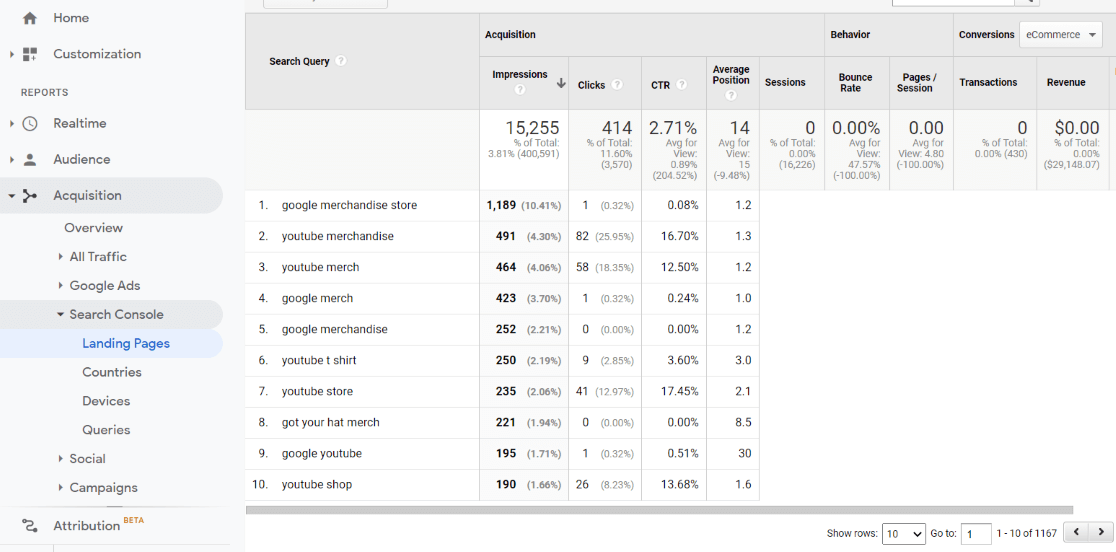Click the Impressions descending sort arrow
This screenshot has height=552, width=1116.
561,83
